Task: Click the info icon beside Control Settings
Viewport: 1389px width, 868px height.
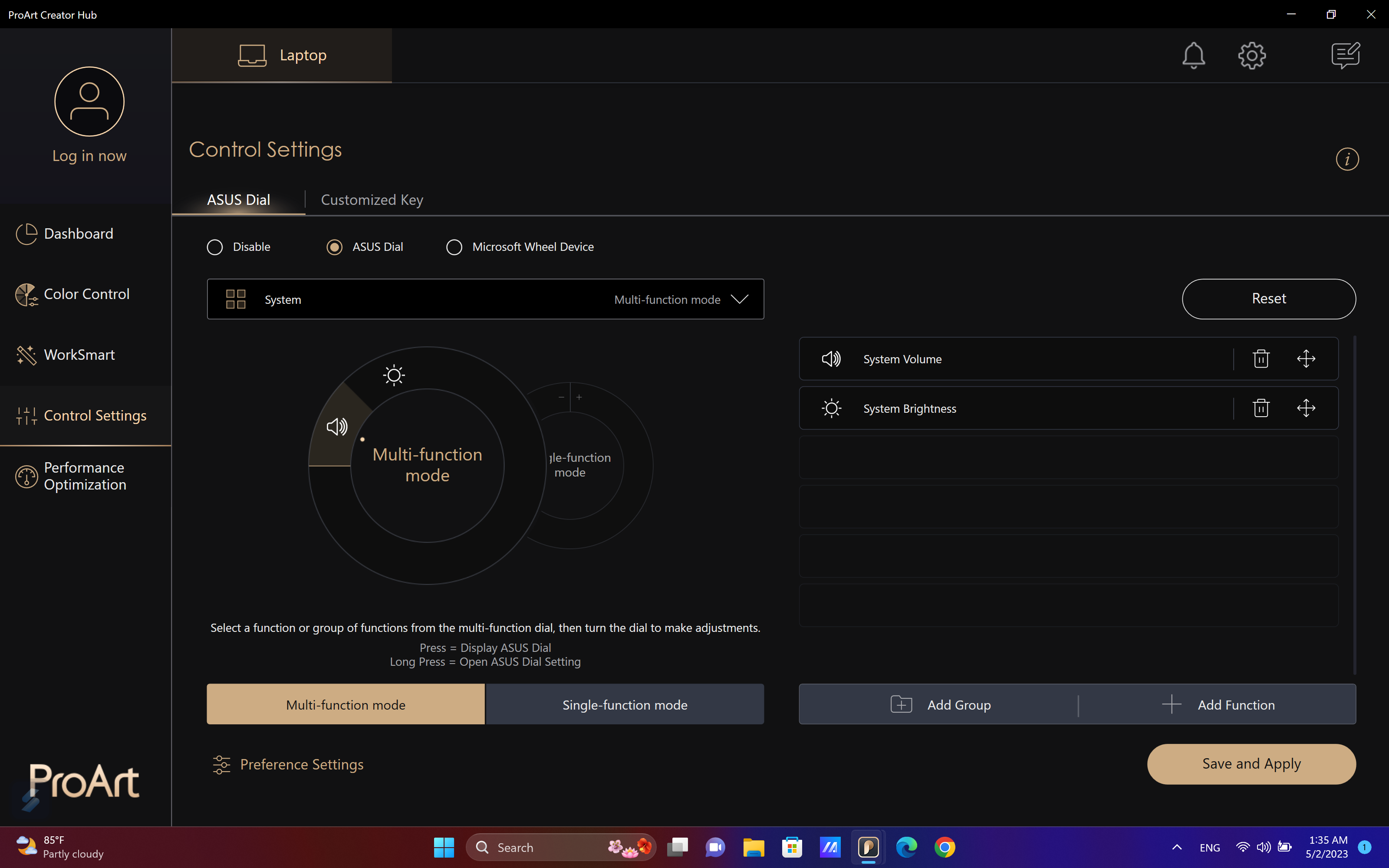Action: 1347,159
